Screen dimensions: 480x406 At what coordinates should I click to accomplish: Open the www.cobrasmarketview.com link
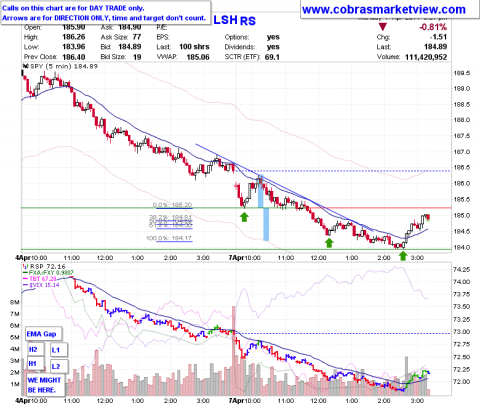point(384,10)
